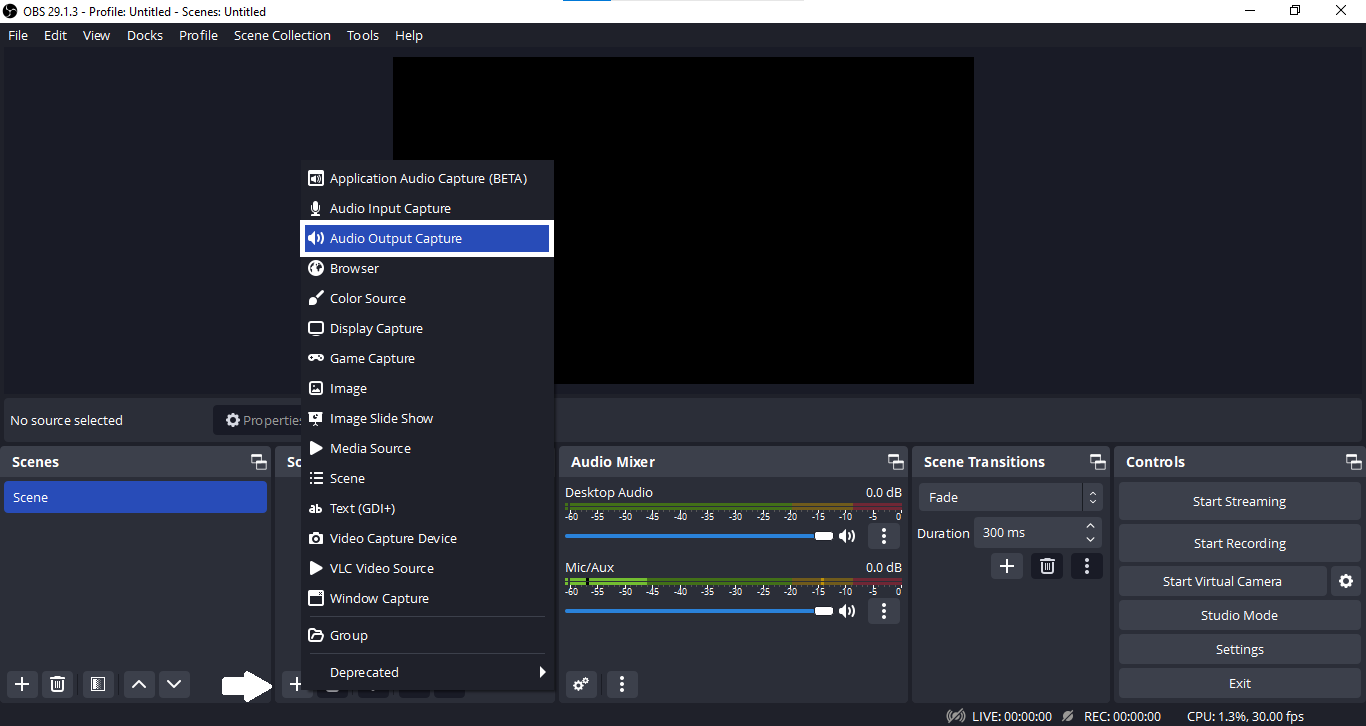
Task: Add a new scene with plus icon
Action: (x=22, y=684)
